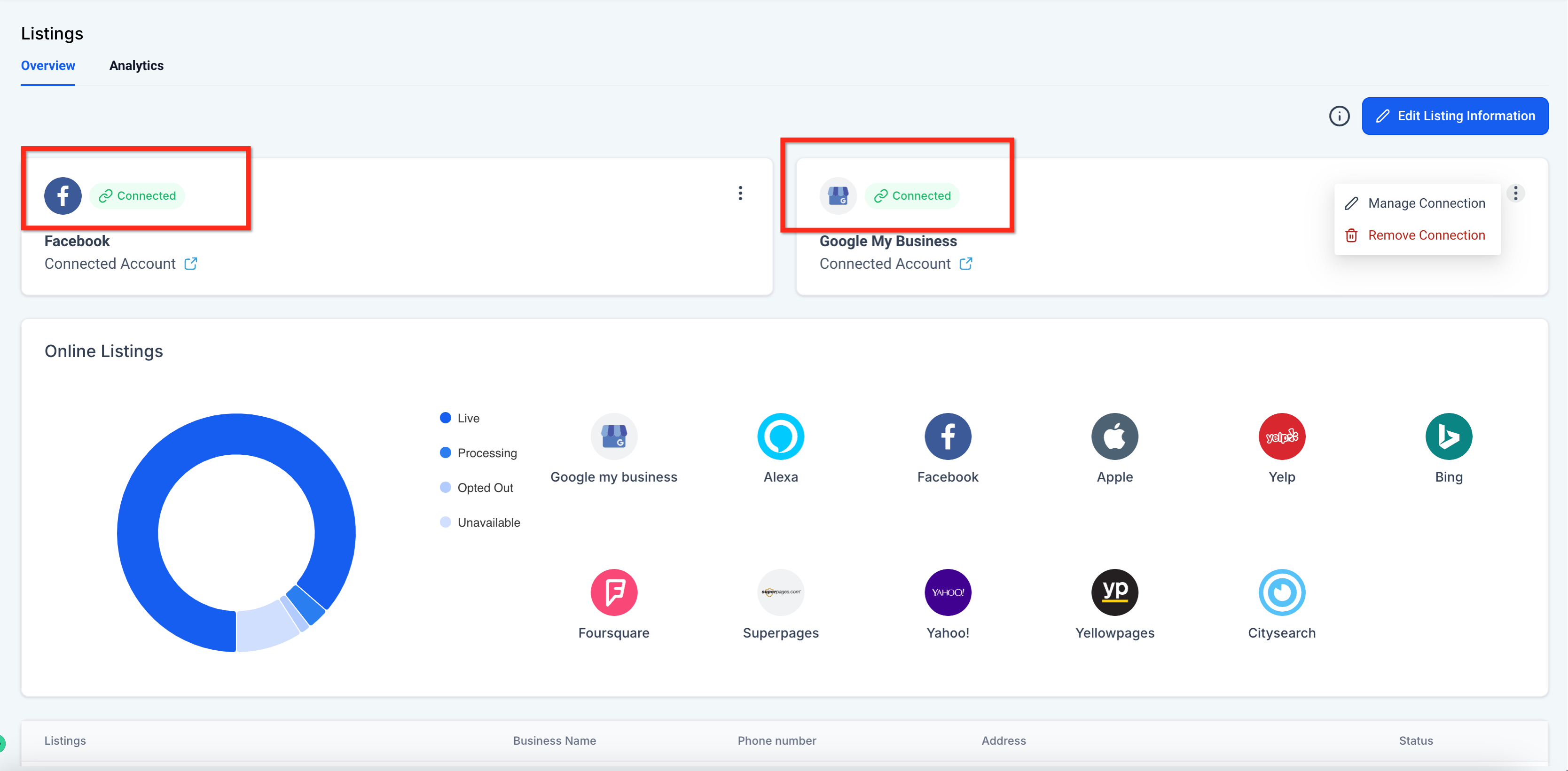Click the Yelp listing icon
The width and height of the screenshot is (1568, 771).
(x=1281, y=436)
